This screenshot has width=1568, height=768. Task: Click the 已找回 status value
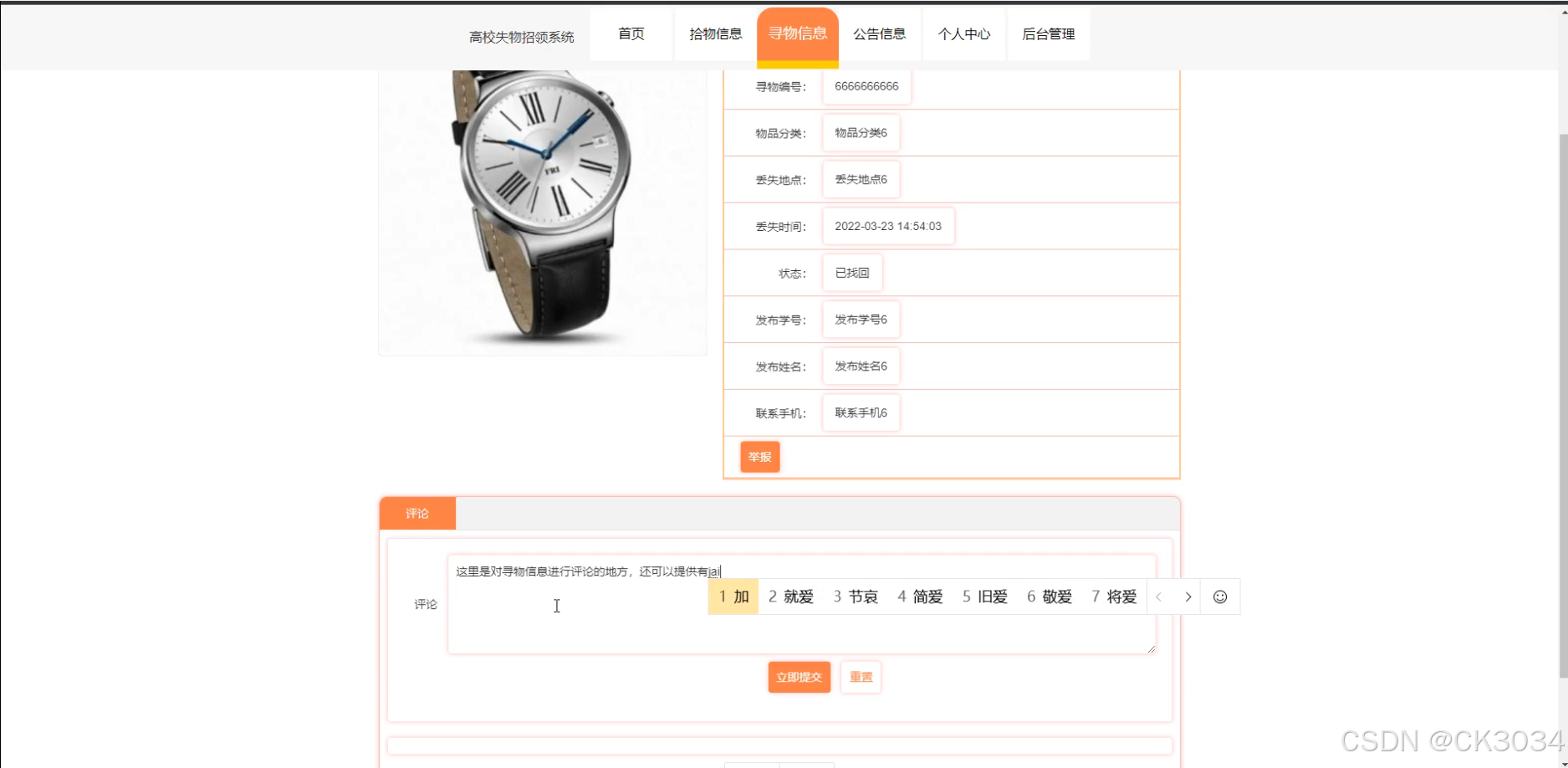(852, 273)
